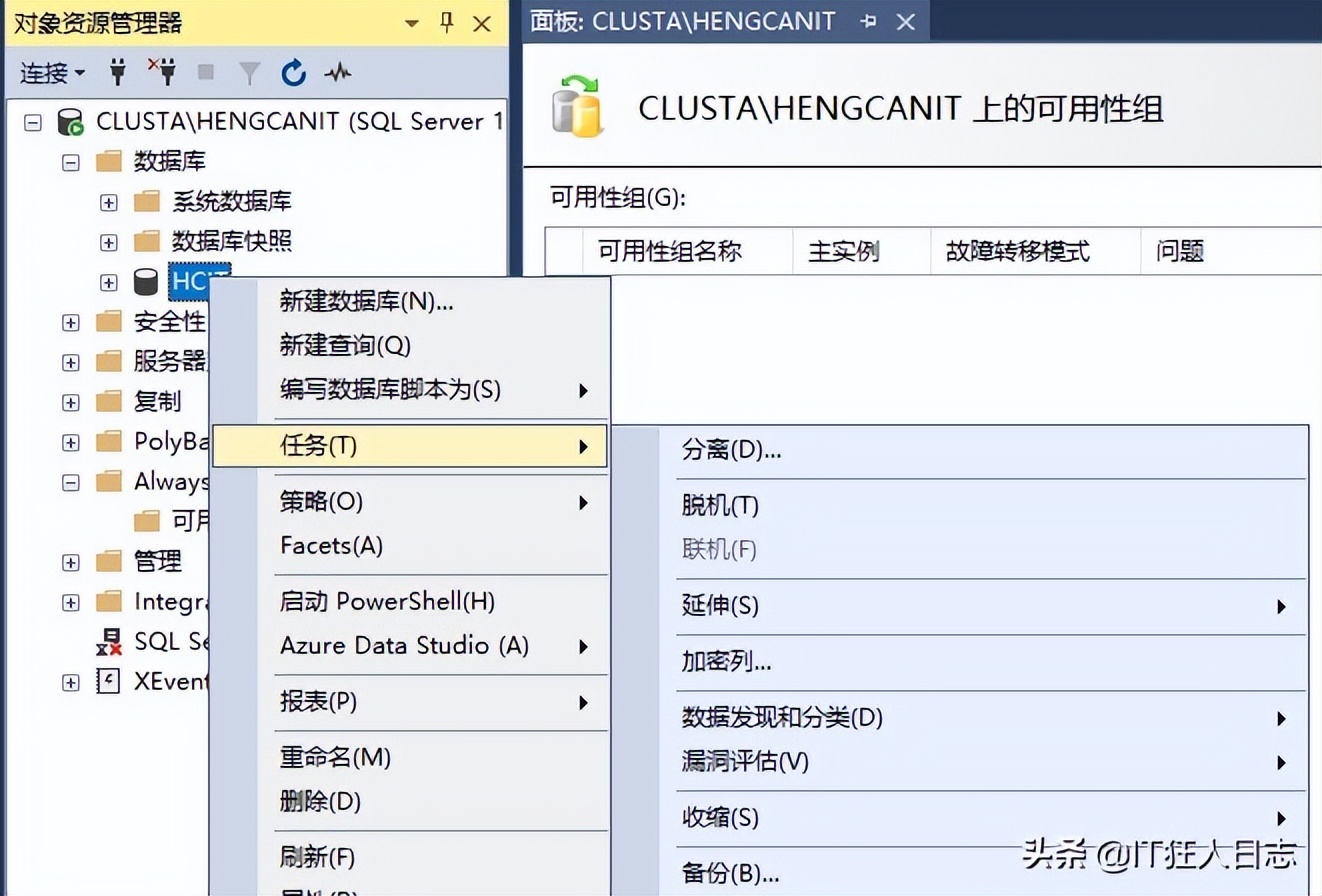Sort by 故障转移模式 column header
Screen dimensions: 1322x896
point(1035,250)
